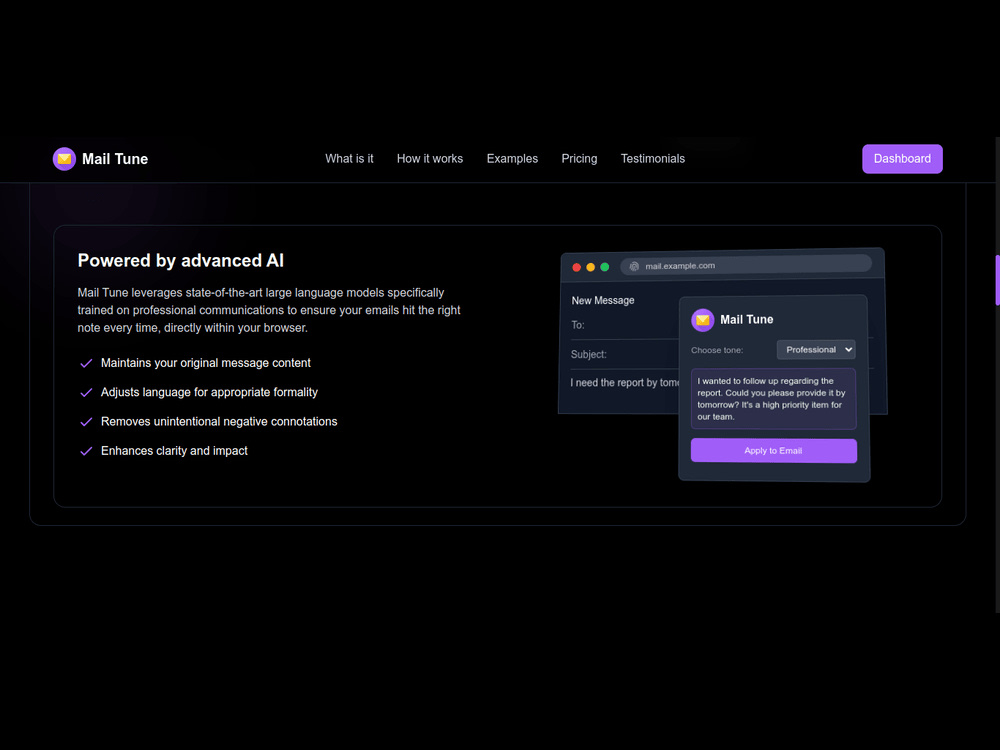1000x750 pixels.
Task: Click the mail.example.com address bar
Action: click(x=746, y=265)
